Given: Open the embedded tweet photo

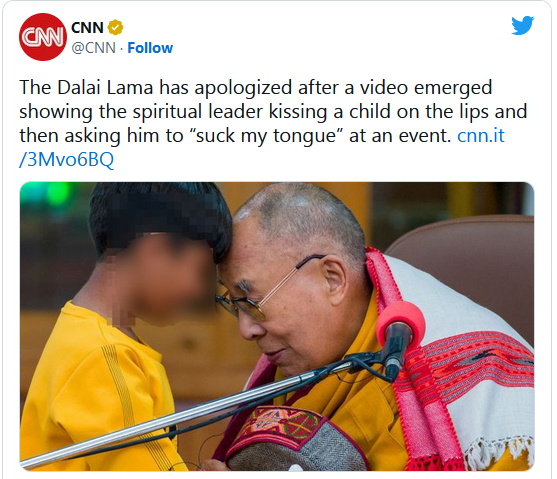Looking at the screenshot, I should click(277, 326).
